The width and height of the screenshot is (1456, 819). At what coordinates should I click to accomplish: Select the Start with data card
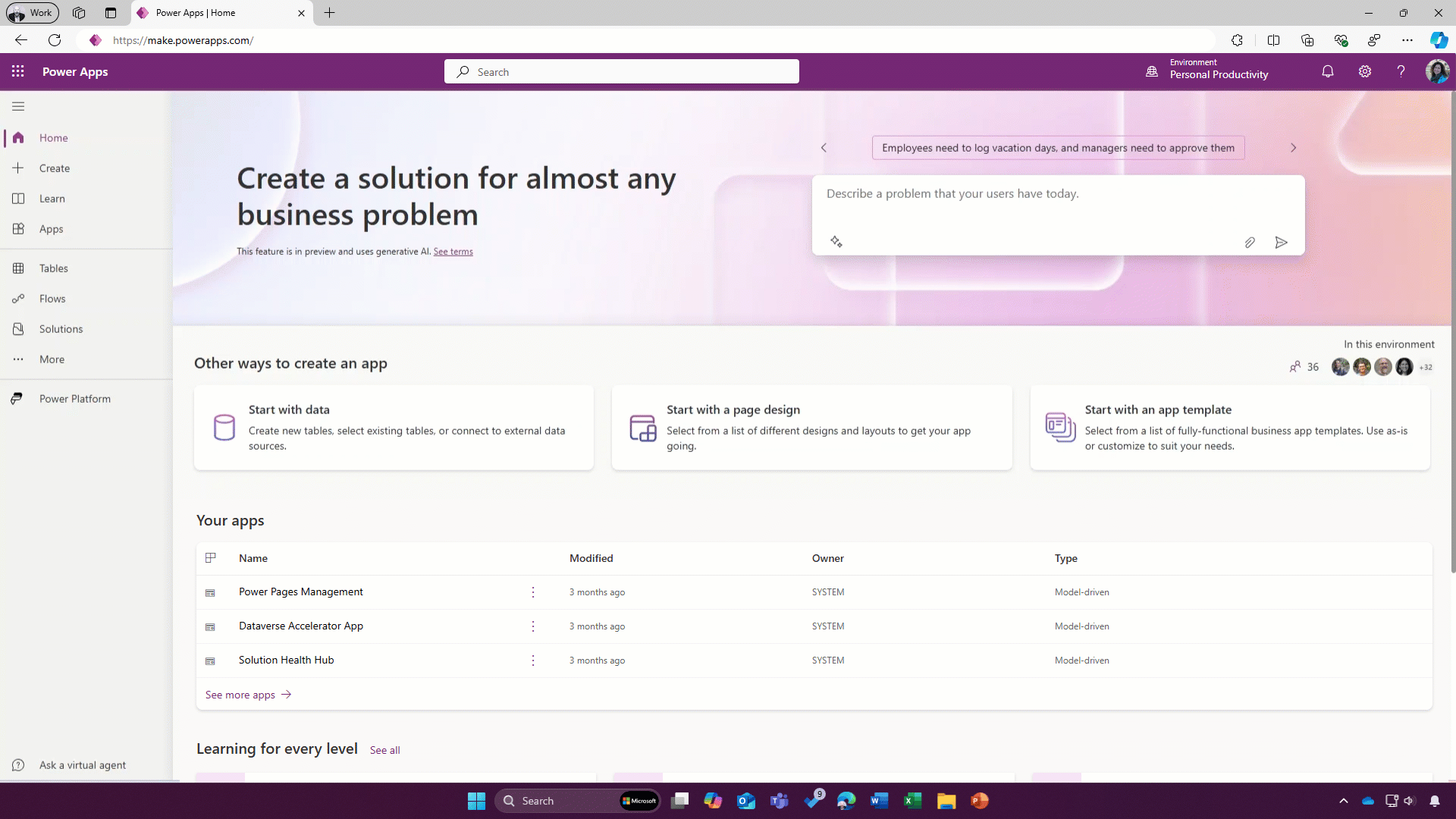point(394,428)
